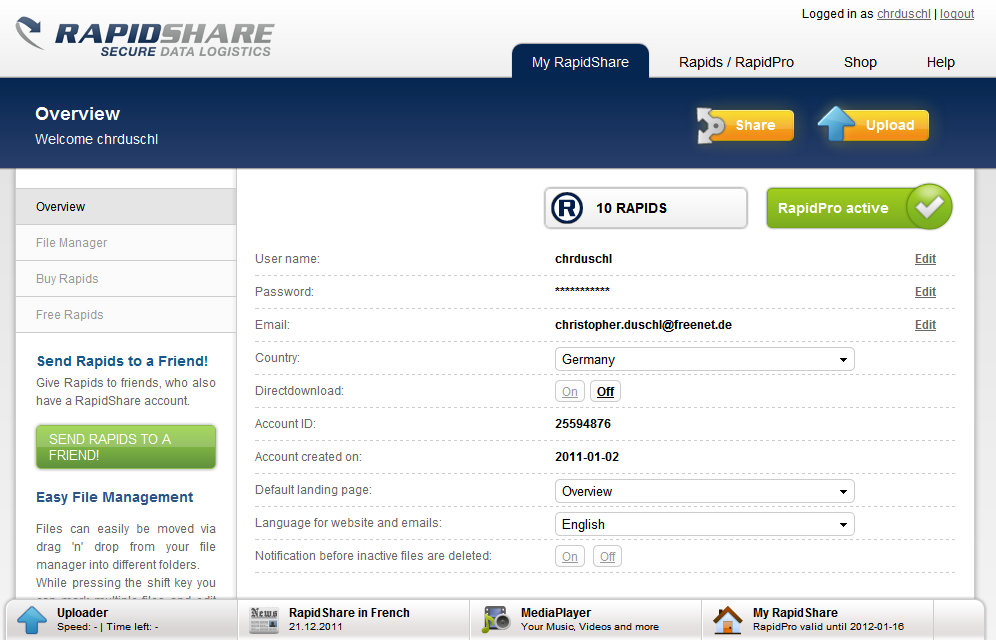Click the account creation date 2011-01-02
This screenshot has height=640, width=996.
[x=586, y=457]
